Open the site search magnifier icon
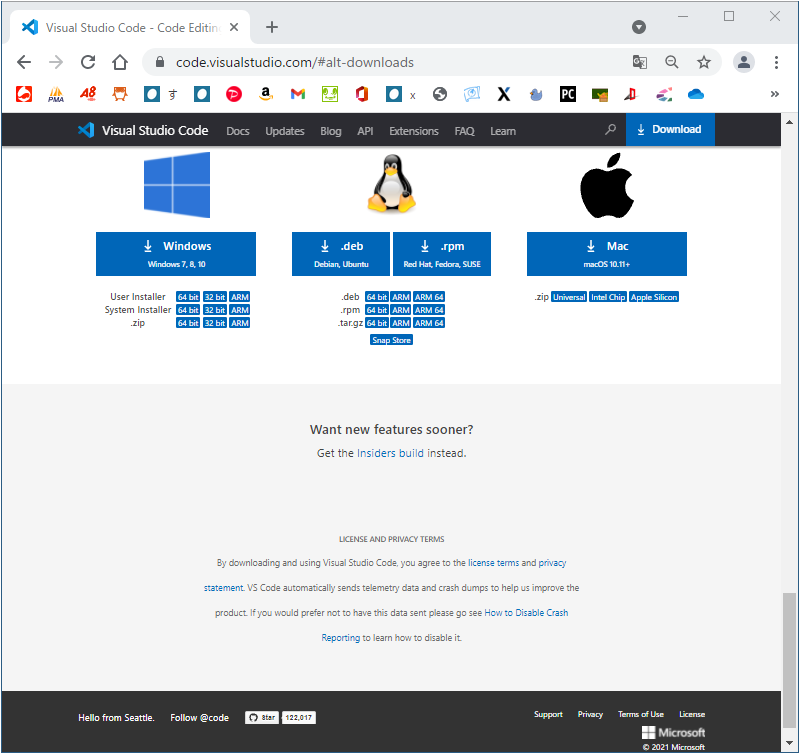This screenshot has width=800, height=755. coord(611,130)
